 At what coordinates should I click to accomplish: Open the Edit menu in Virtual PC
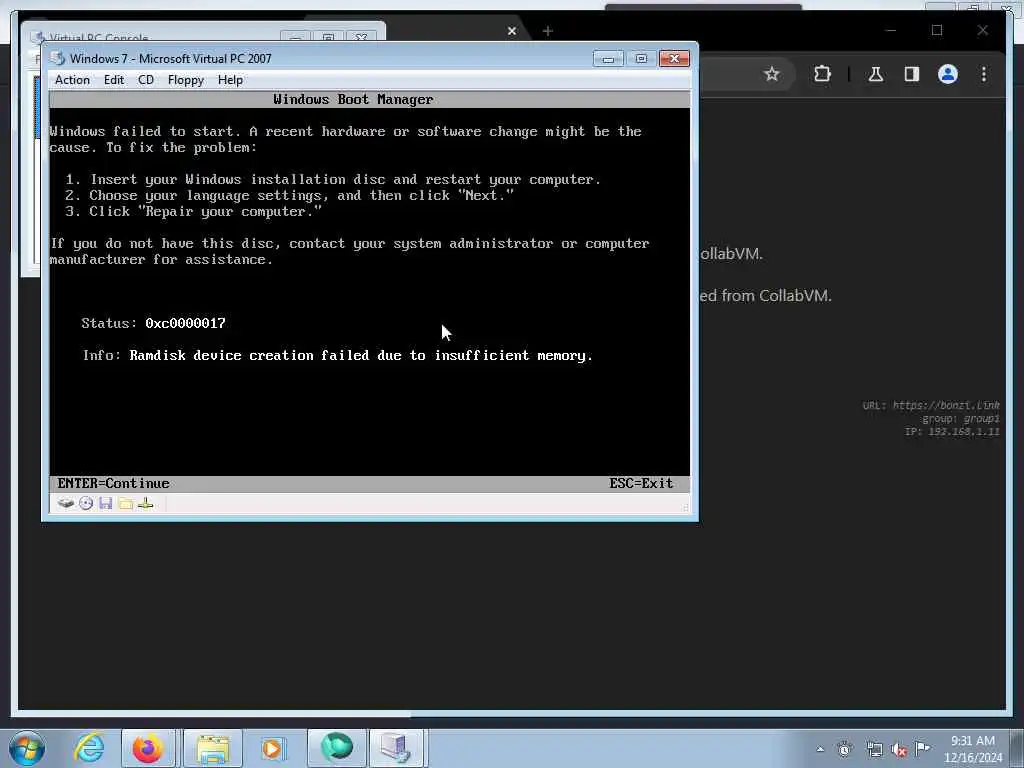[x=114, y=80]
